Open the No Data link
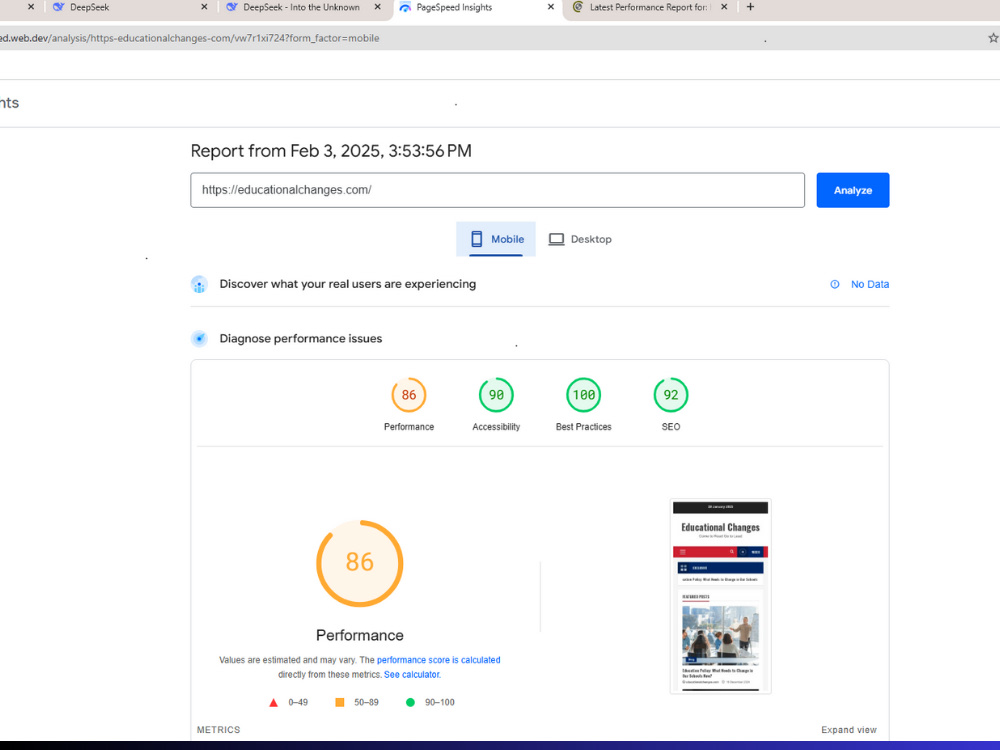Screen dimensions: 1000x750 click(x=870, y=284)
